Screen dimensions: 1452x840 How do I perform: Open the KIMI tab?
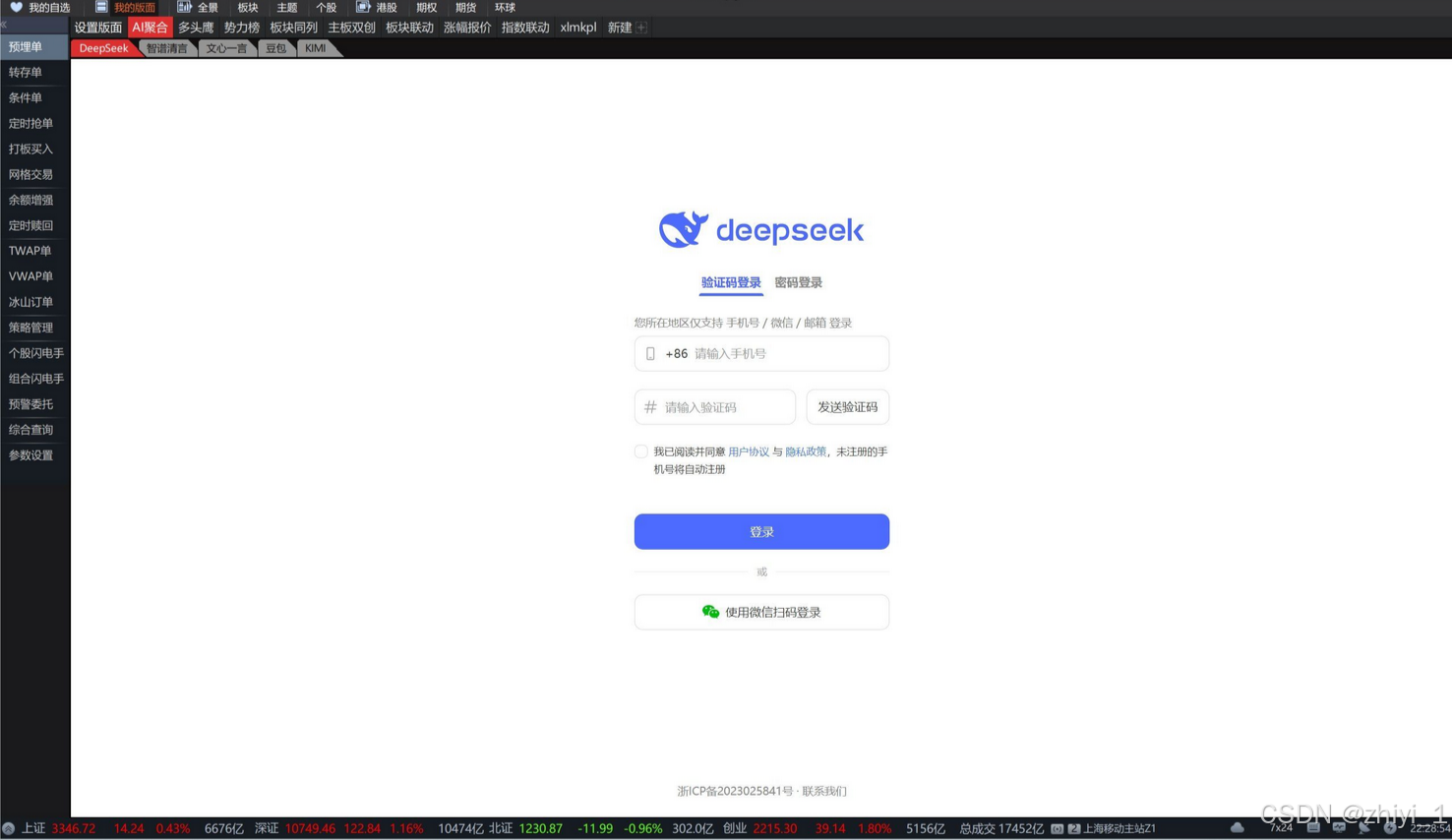tap(315, 48)
